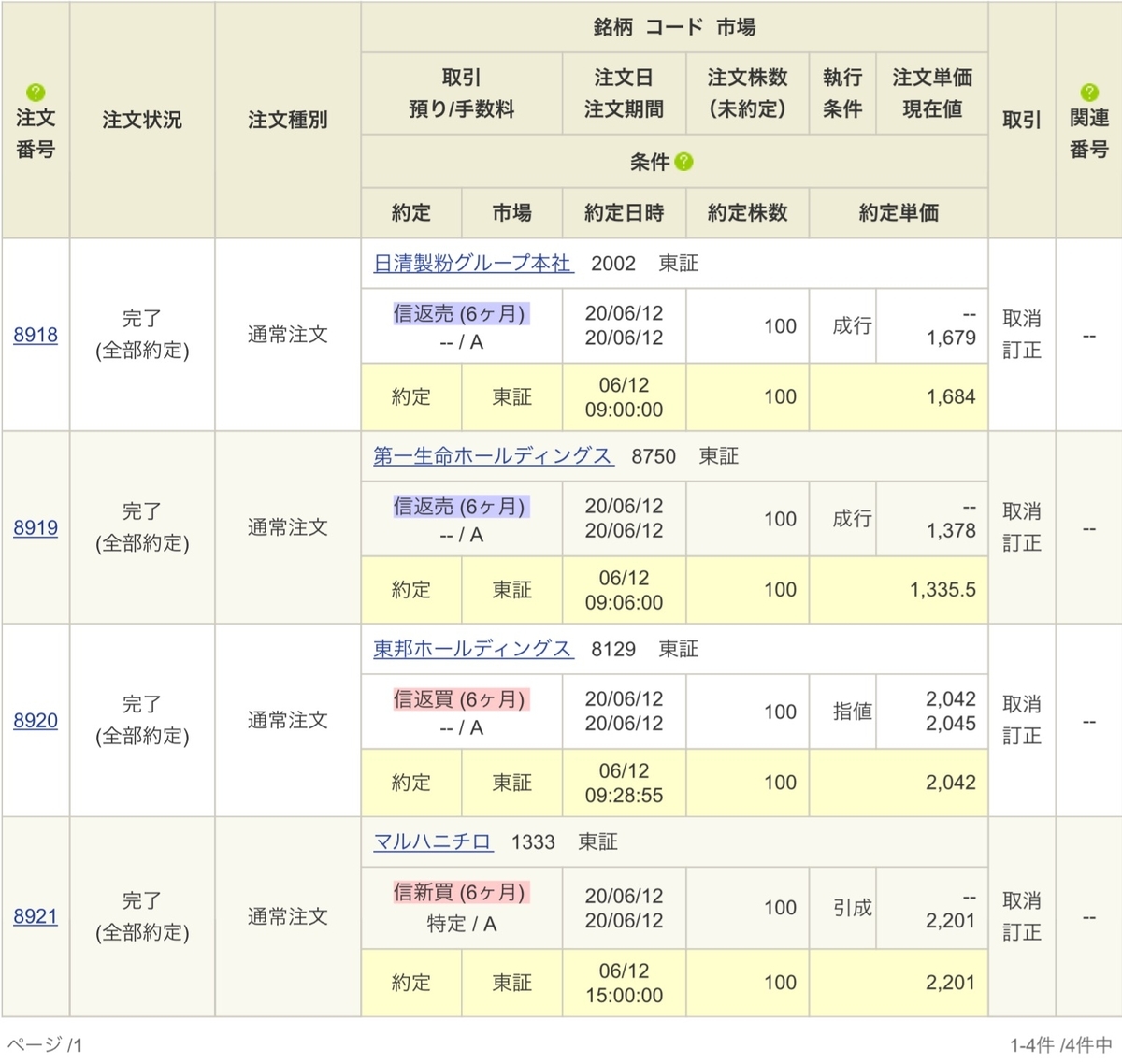Click the 1-4件 /4件中 result count
1122x1064 pixels.
pyautogui.click(x=1061, y=1044)
